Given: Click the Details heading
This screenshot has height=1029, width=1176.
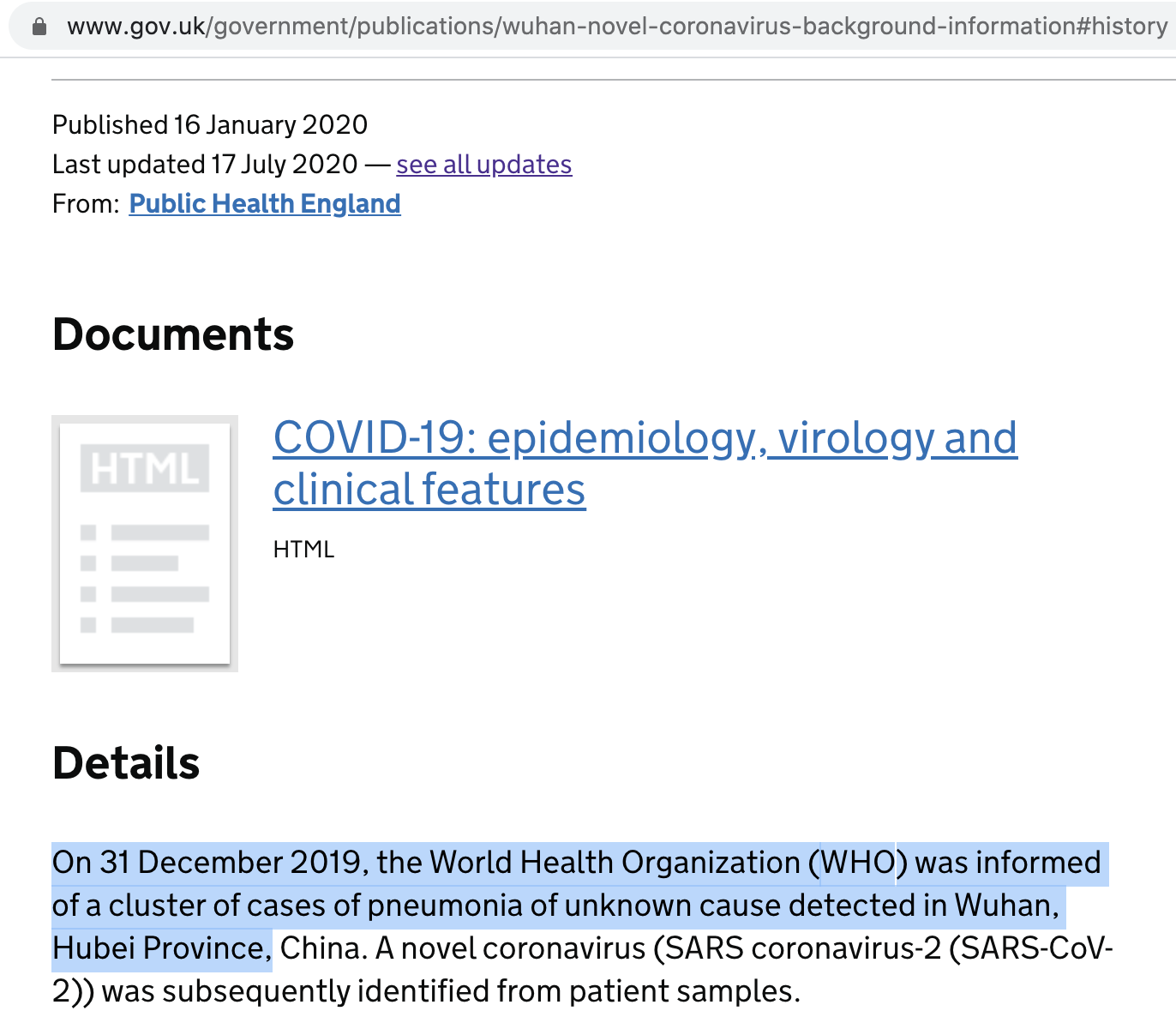Looking at the screenshot, I should coord(126,763).
